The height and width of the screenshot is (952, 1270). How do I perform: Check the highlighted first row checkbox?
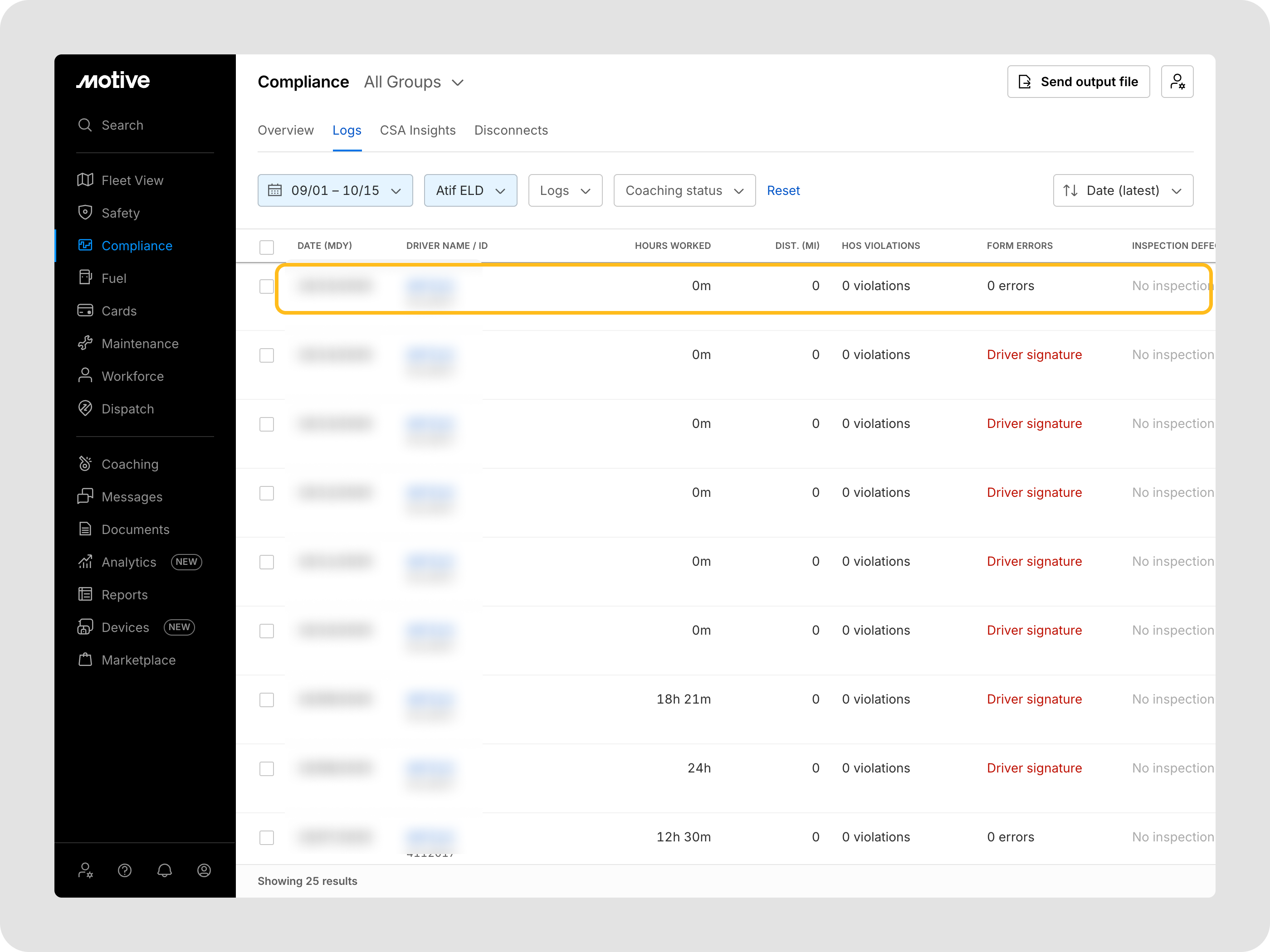[x=266, y=286]
